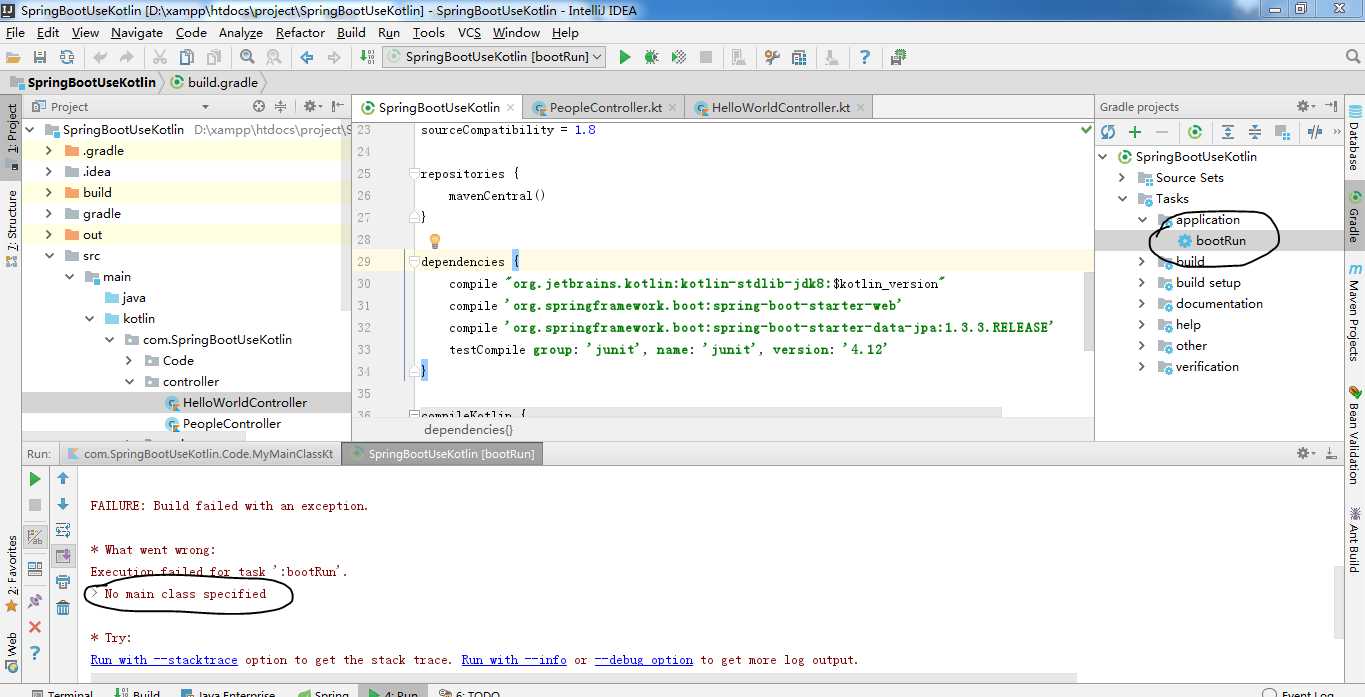This screenshot has width=1365, height=697.
Task: Open the VCS menu
Action: (x=469, y=32)
